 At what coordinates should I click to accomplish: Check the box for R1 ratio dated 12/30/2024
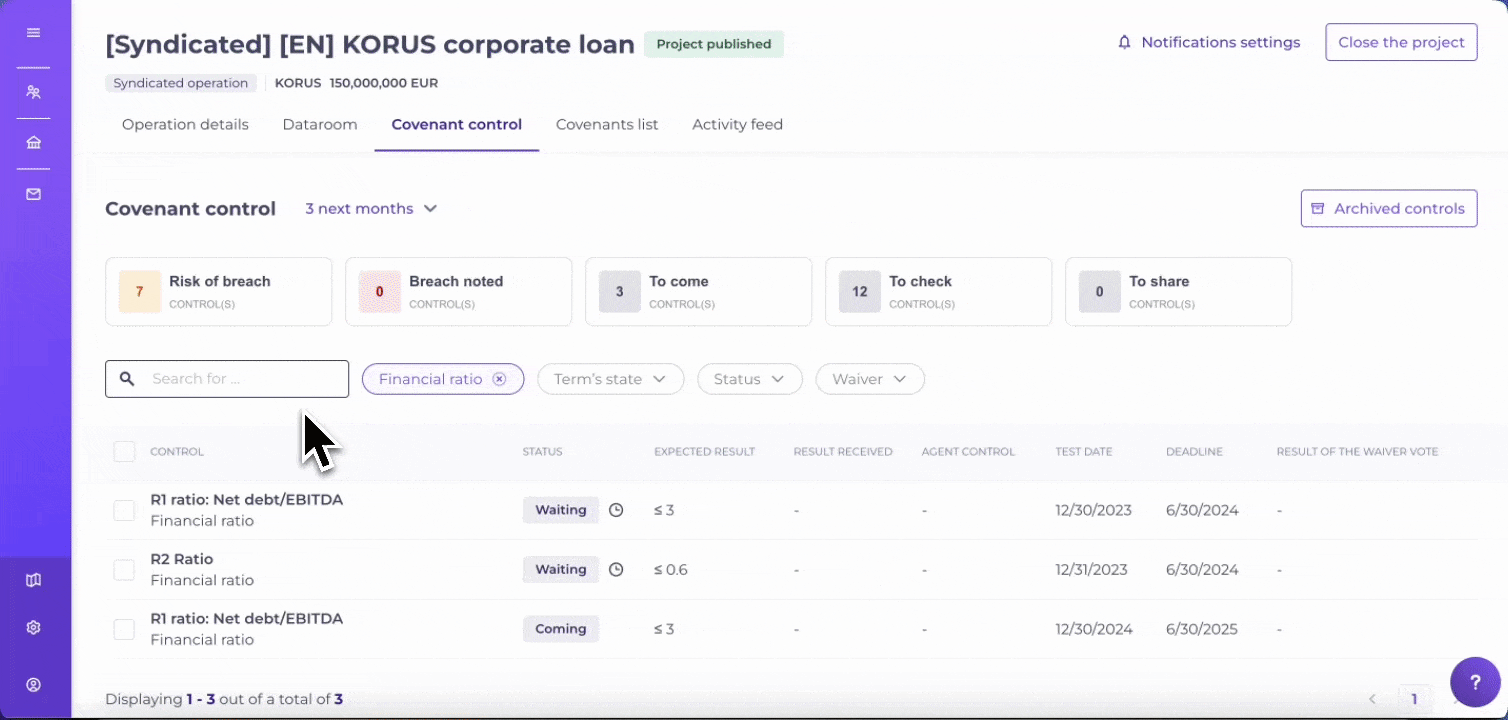coord(124,630)
